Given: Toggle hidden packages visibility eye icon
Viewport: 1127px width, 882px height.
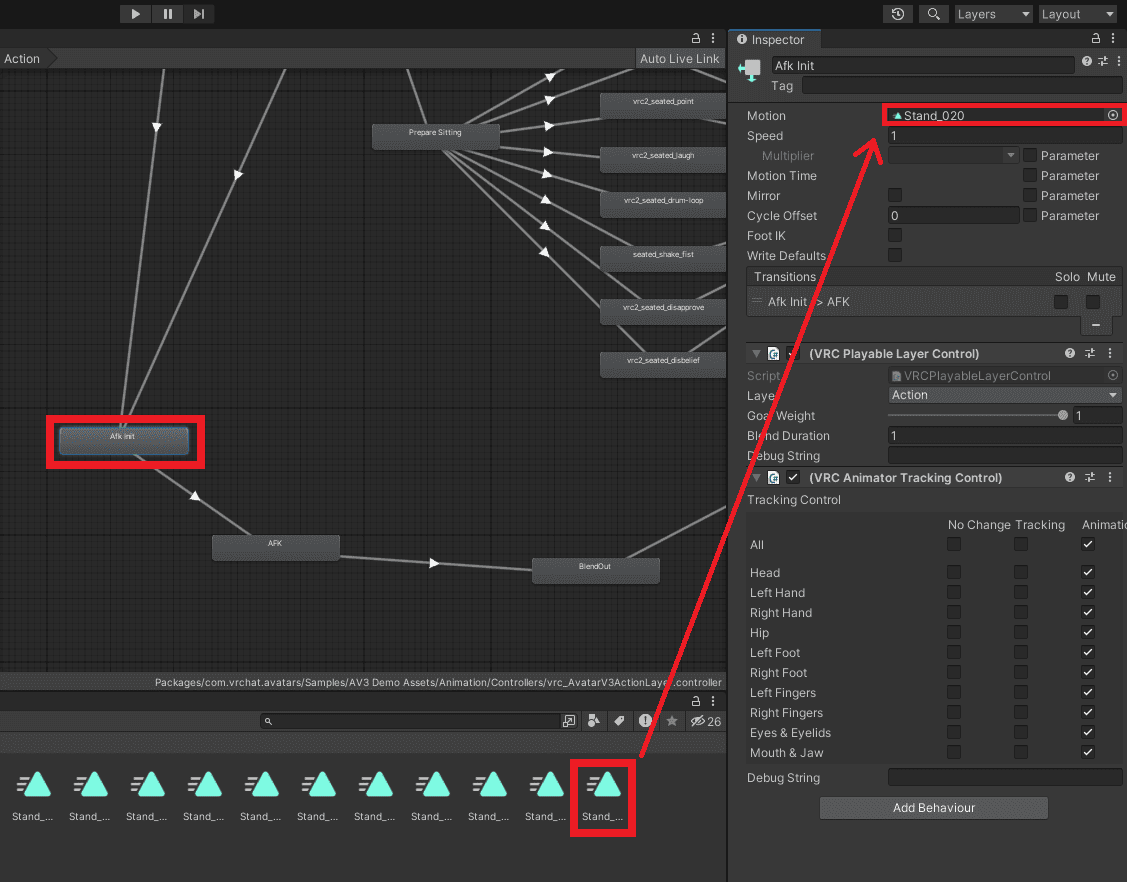Looking at the screenshot, I should 699,721.
